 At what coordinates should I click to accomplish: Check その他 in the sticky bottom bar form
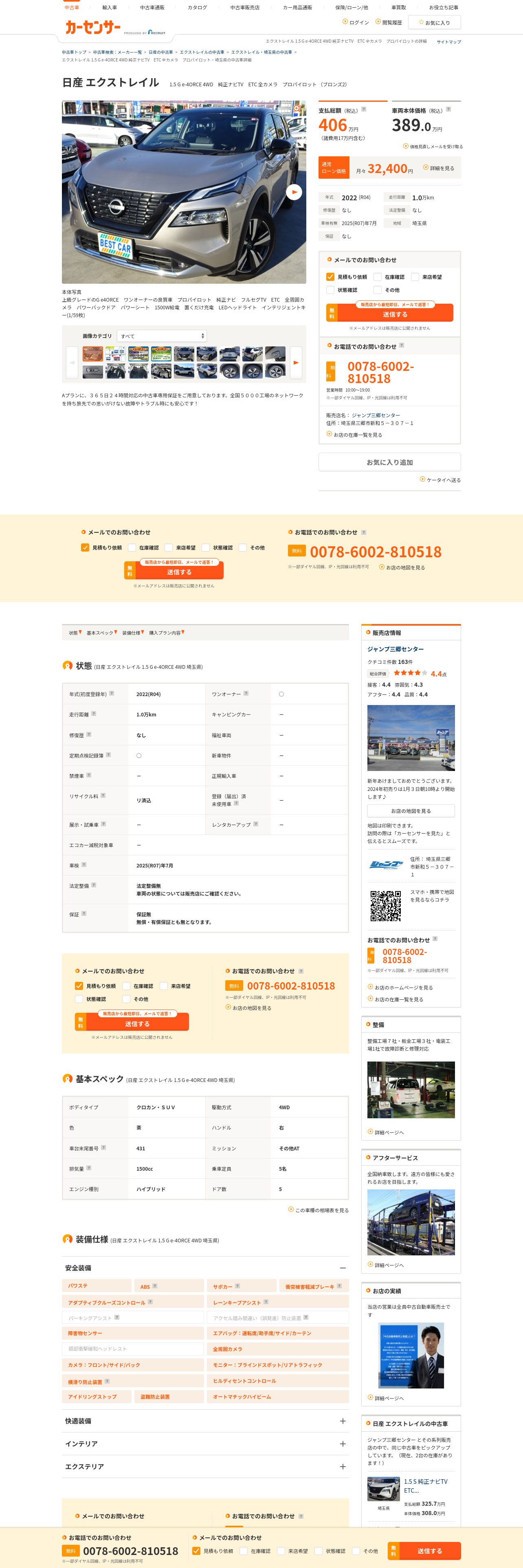click(356, 1550)
